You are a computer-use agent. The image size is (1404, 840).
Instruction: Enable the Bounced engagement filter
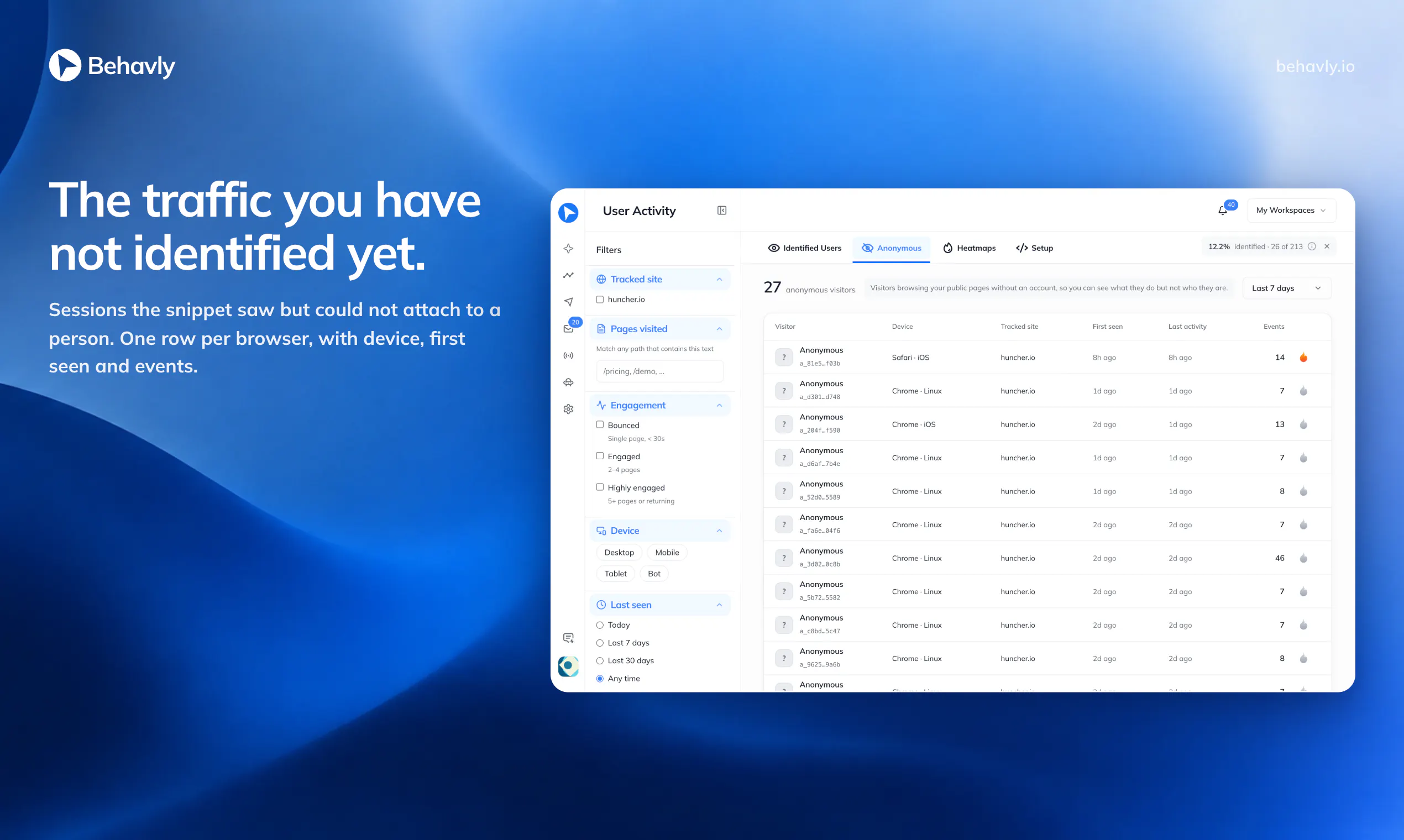600,424
